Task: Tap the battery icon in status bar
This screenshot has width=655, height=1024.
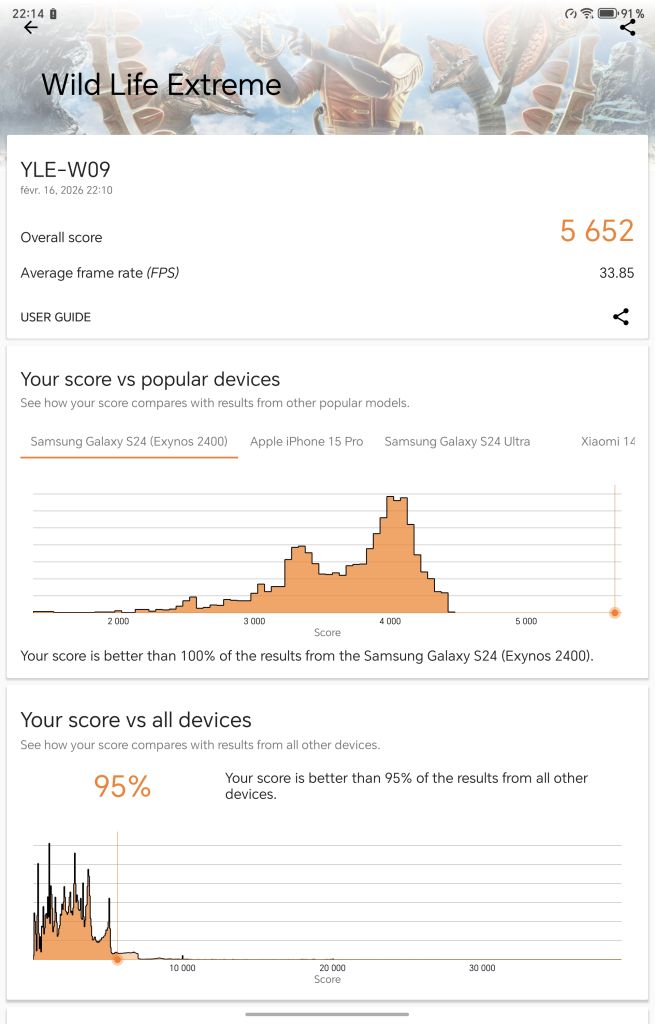Action: tap(607, 13)
